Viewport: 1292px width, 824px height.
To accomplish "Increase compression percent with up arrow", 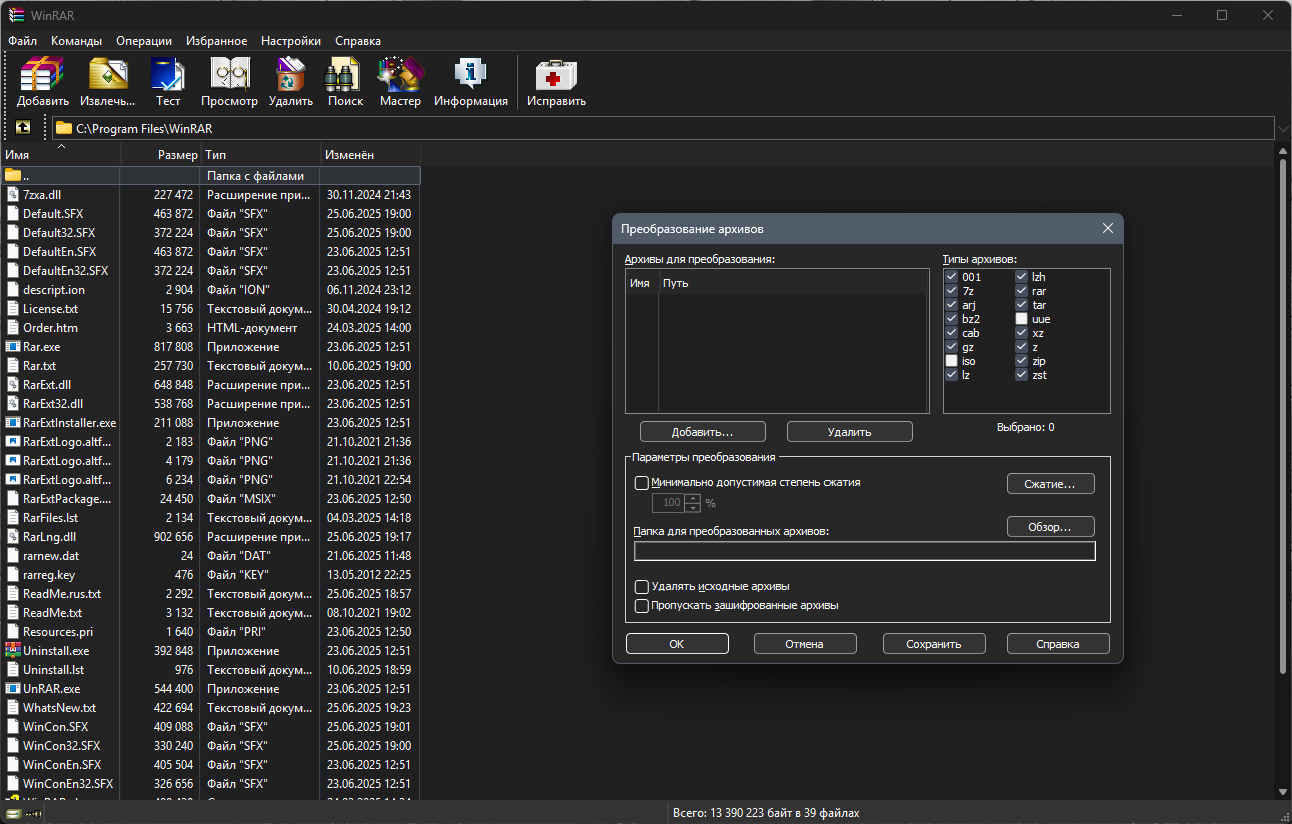I will coord(693,498).
